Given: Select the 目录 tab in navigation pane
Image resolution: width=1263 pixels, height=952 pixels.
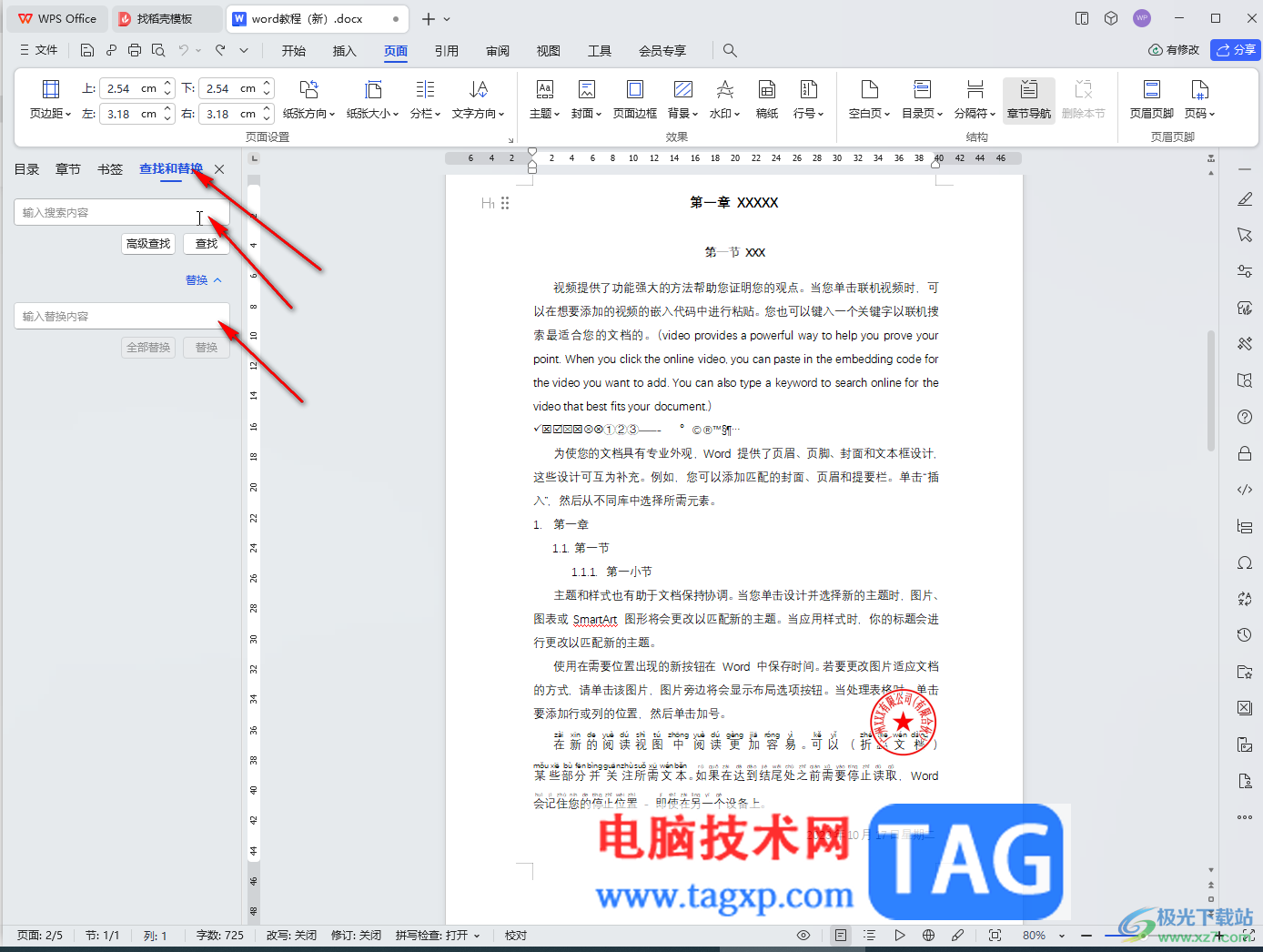Looking at the screenshot, I should coord(26,169).
